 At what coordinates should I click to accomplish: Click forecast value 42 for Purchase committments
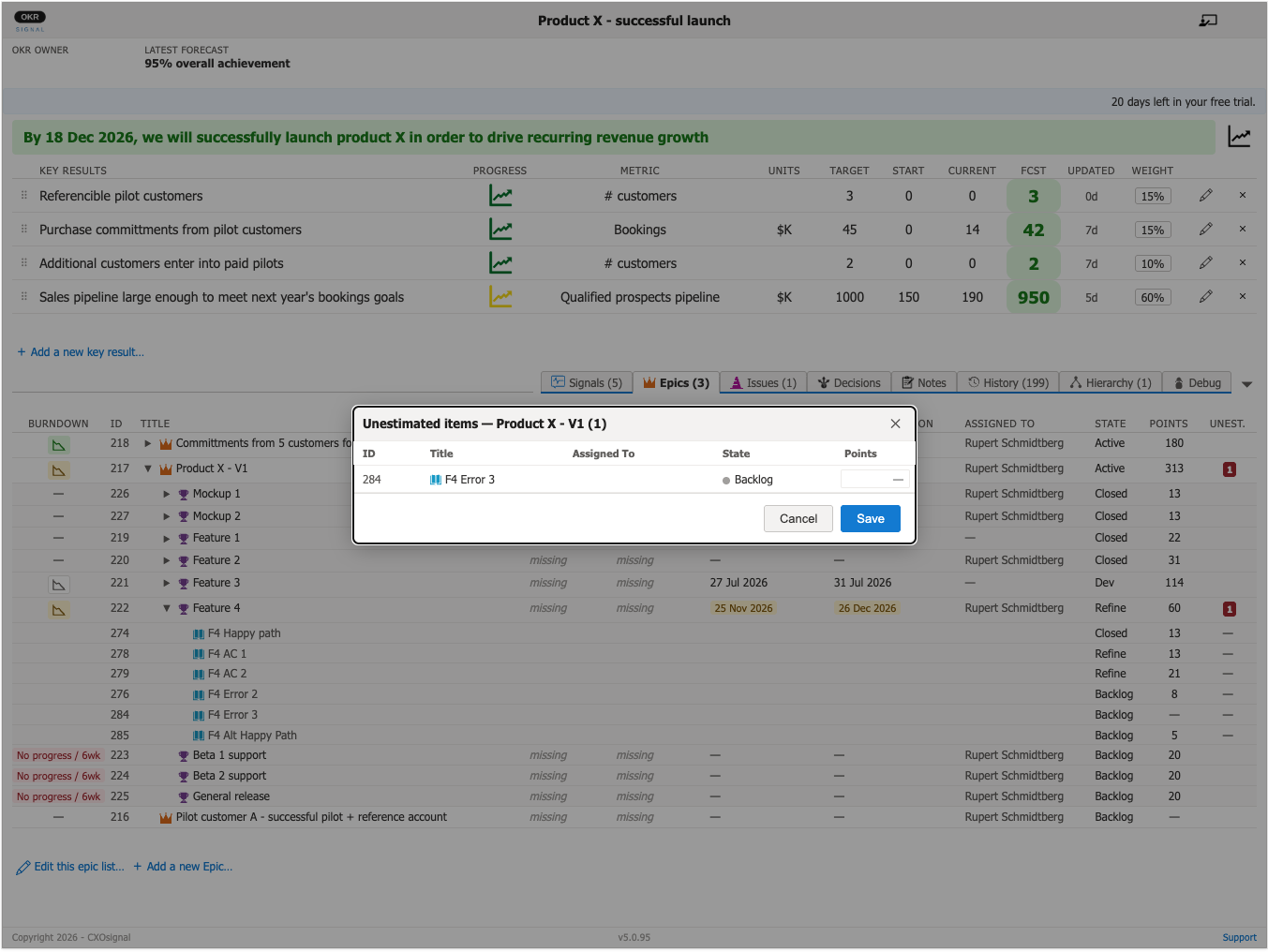tap(1033, 230)
